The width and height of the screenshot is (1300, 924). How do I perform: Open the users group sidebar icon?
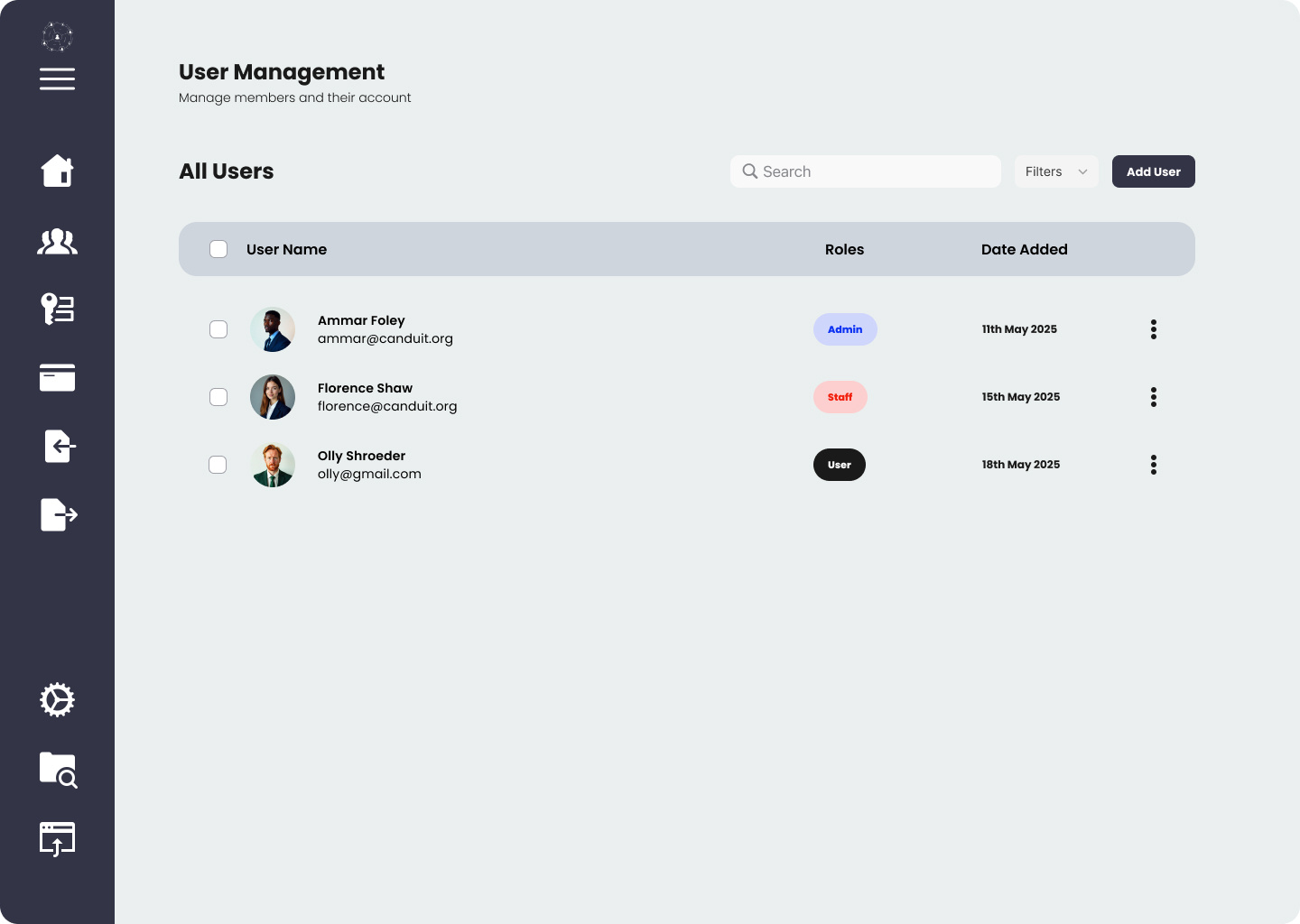pos(57,241)
